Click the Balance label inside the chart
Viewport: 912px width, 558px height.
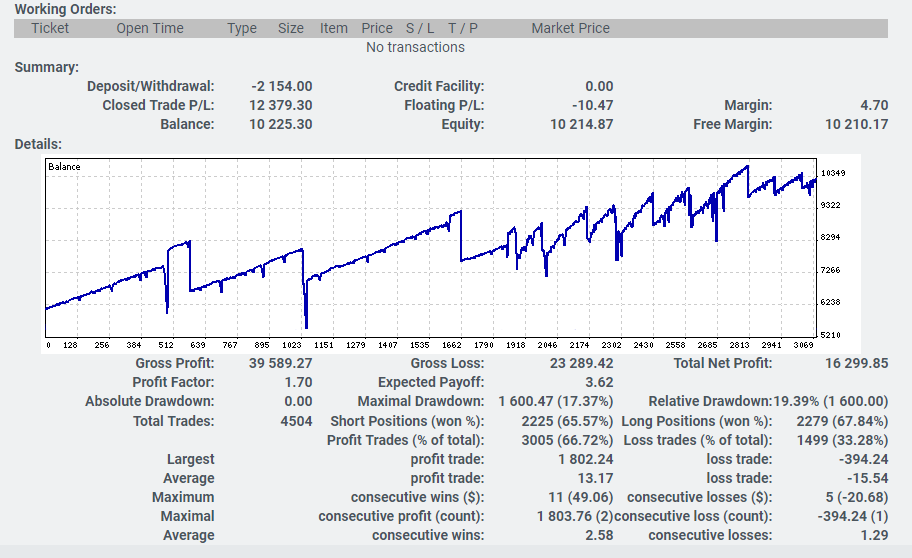pyautogui.click(x=64, y=167)
